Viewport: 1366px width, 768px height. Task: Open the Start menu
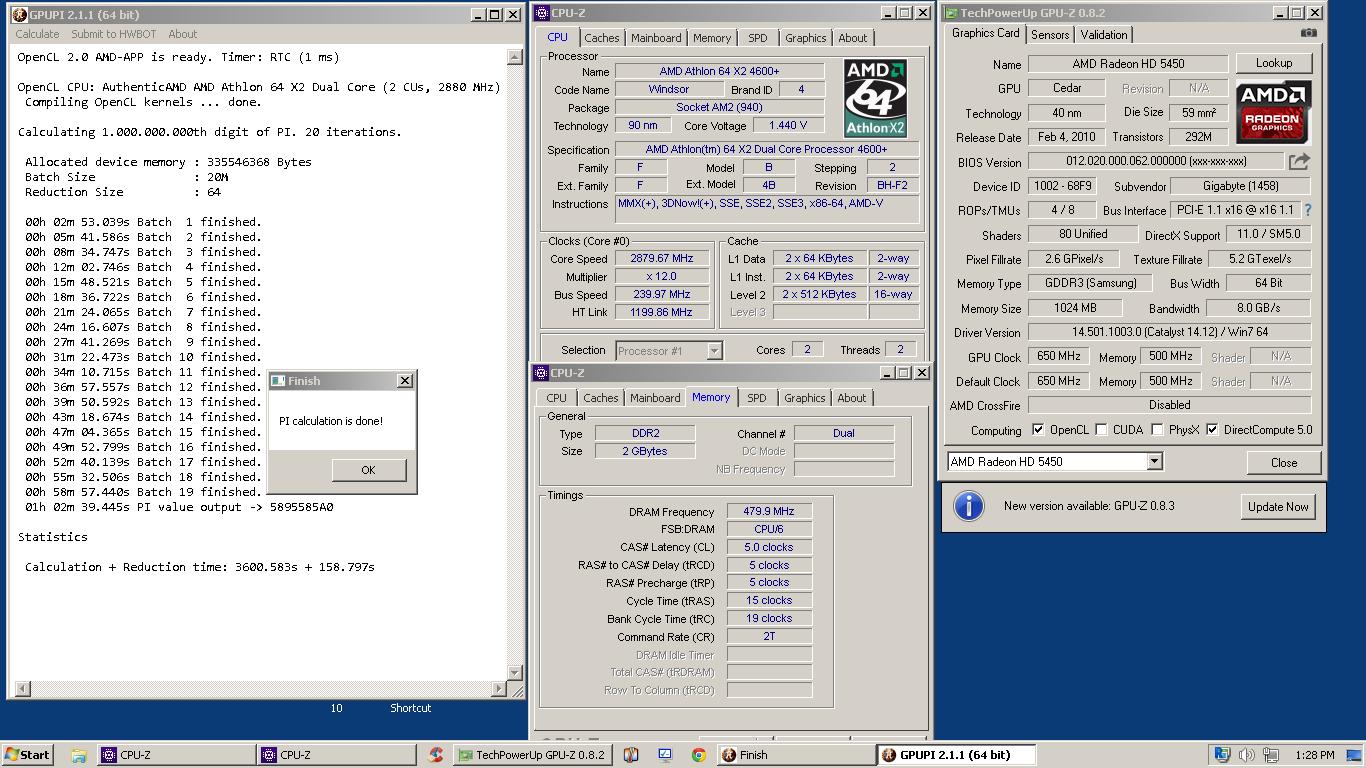[x=28, y=755]
